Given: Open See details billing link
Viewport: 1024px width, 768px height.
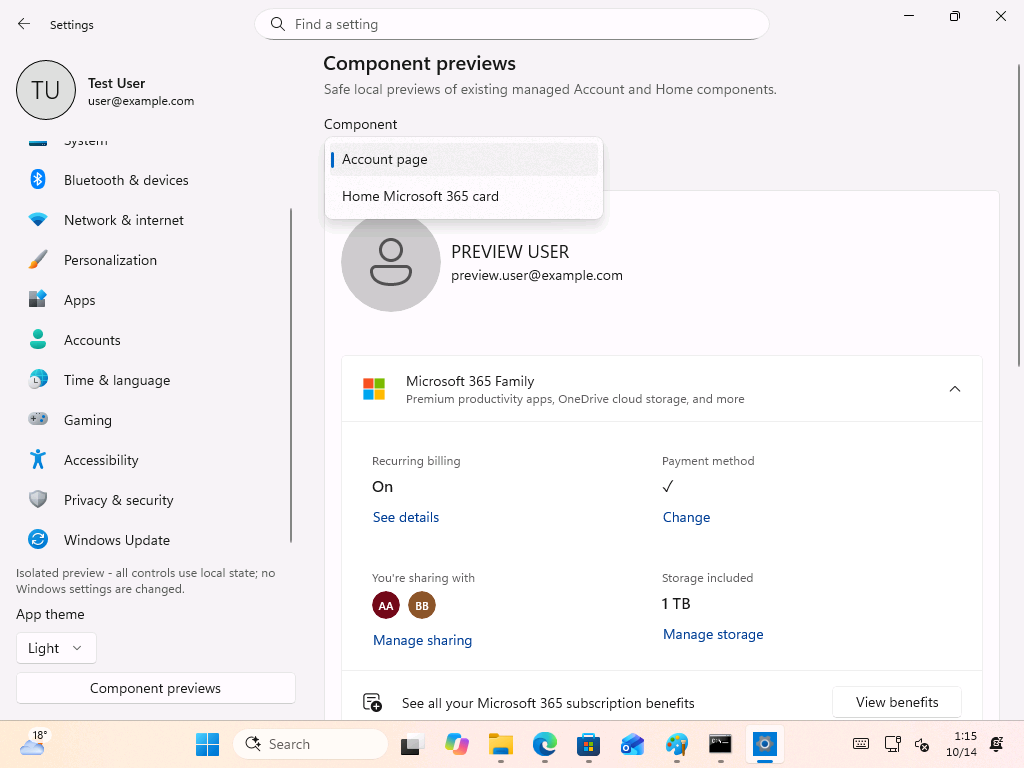Looking at the screenshot, I should (406, 517).
